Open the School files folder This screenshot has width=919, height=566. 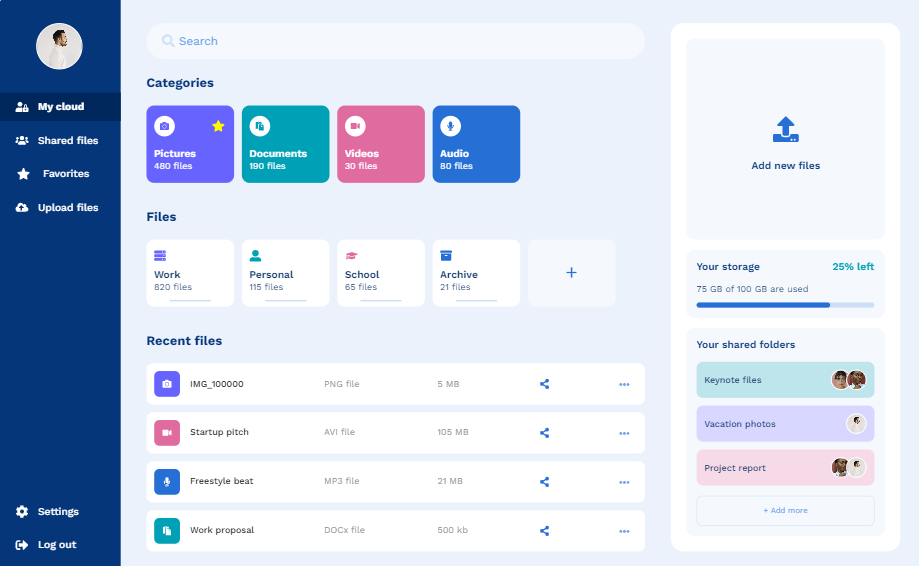[x=381, y=273]
